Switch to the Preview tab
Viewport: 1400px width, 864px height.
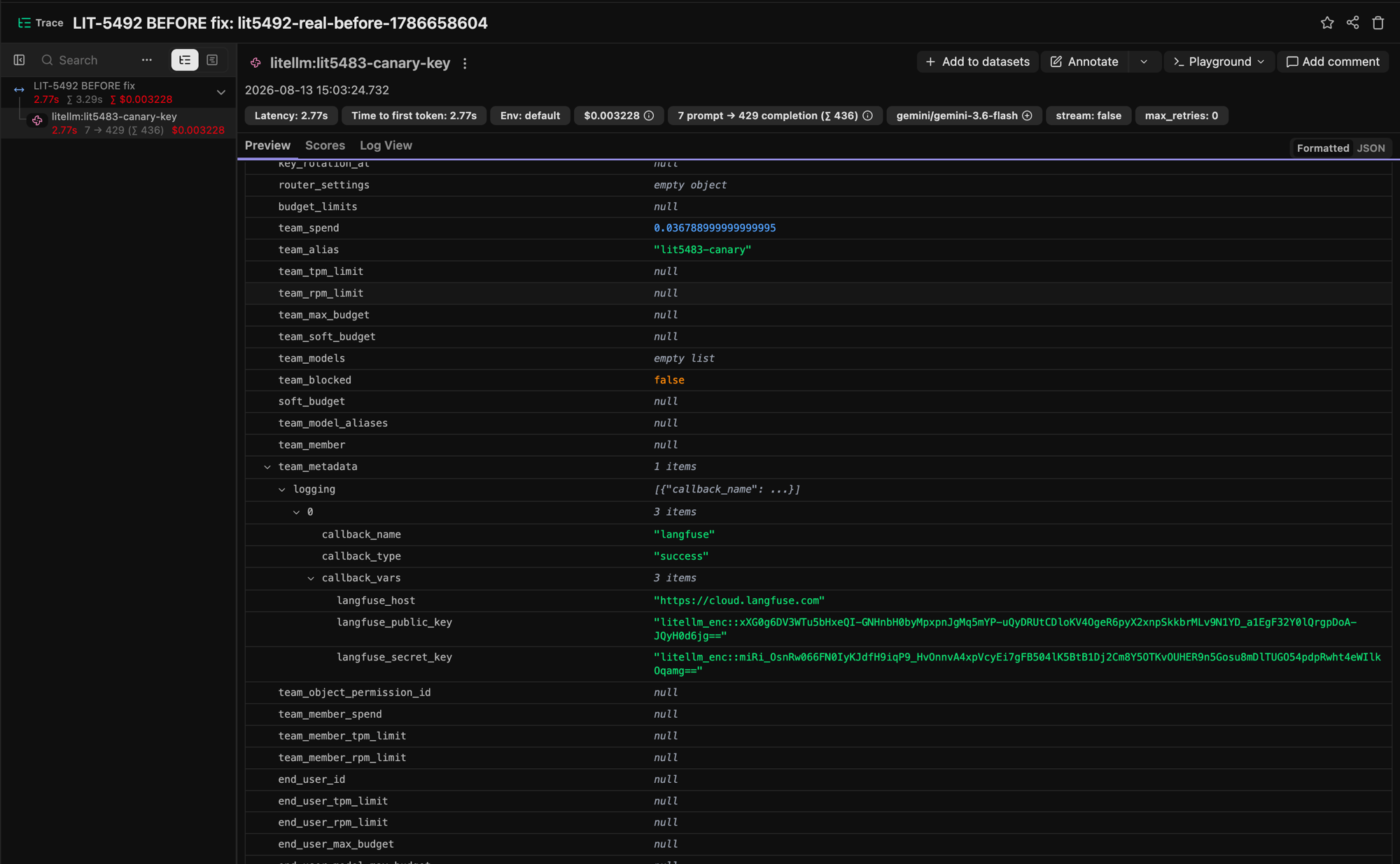coord(267,146)
